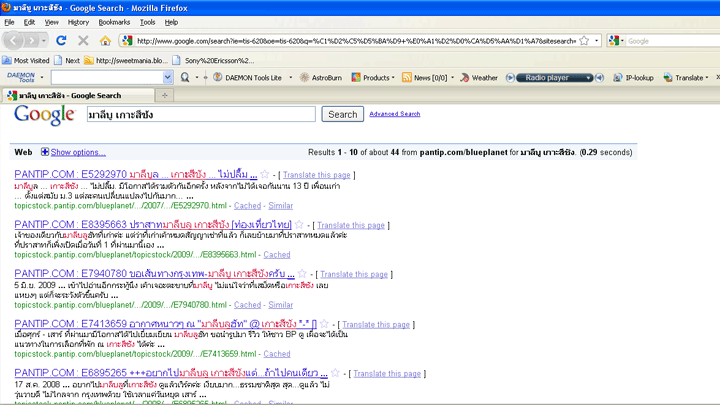The height and width of the screenshot is (405, 720).
Task: Star the E8395663 search result
Action: point(299,224)
